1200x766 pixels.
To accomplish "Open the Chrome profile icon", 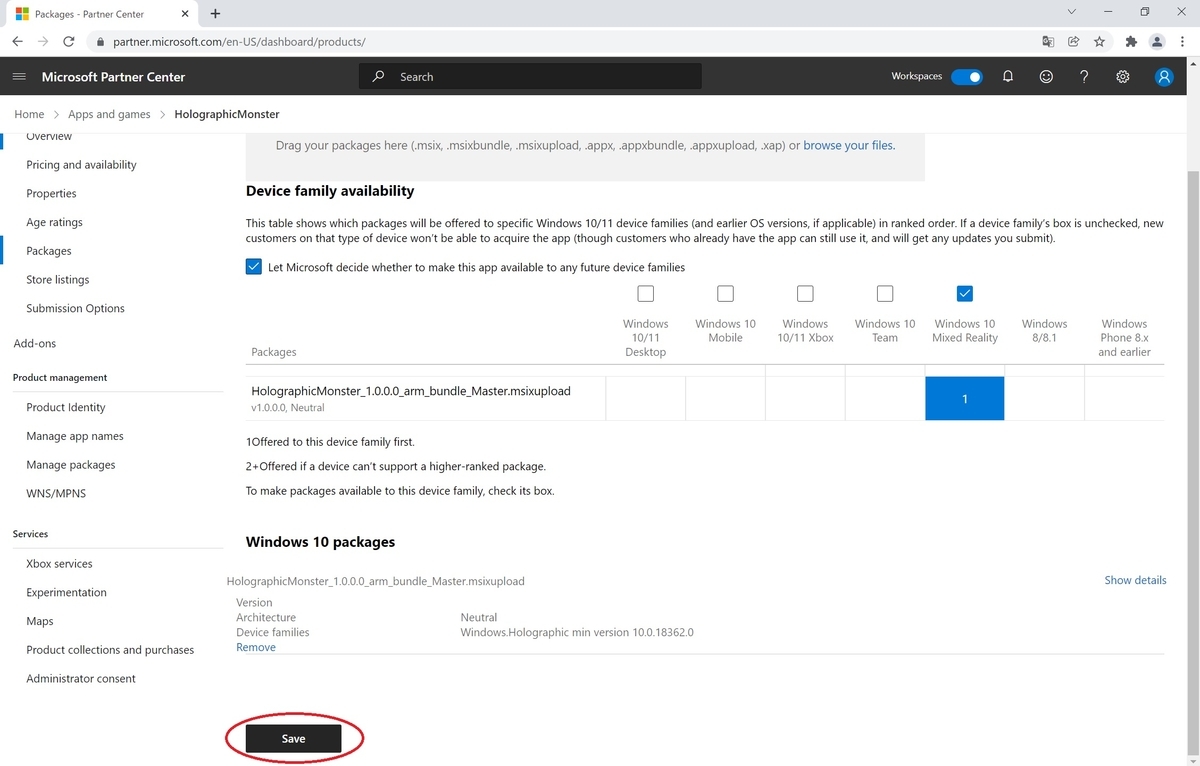I will click(1157, 42).
